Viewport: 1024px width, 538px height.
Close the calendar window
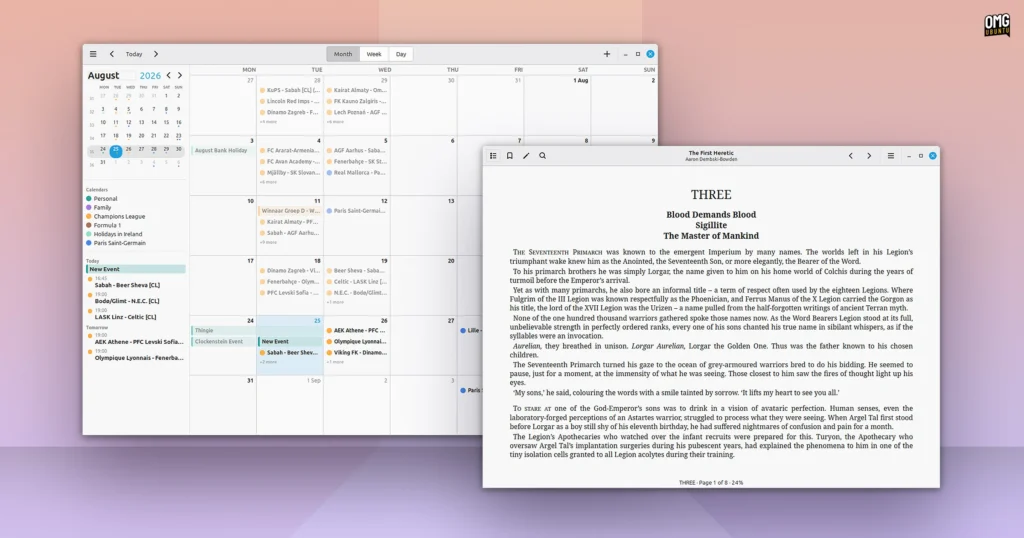coord(650,54)
